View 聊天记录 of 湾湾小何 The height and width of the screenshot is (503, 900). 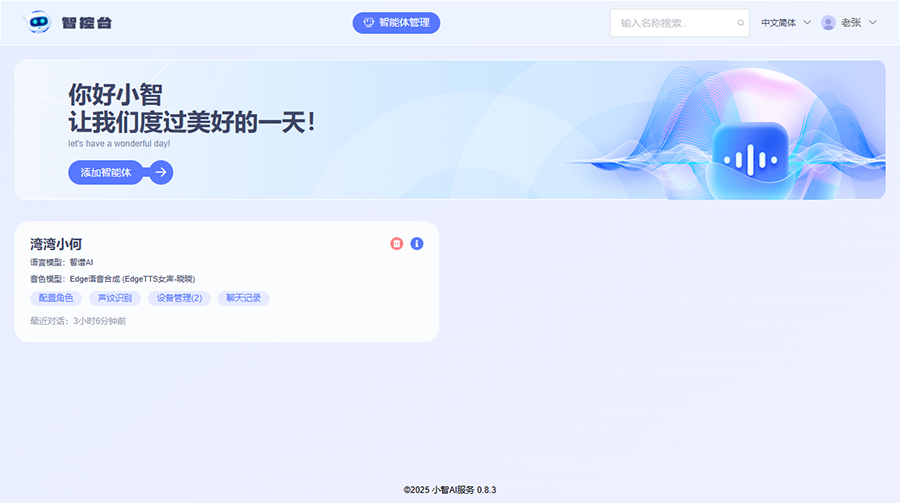point(244,298)
